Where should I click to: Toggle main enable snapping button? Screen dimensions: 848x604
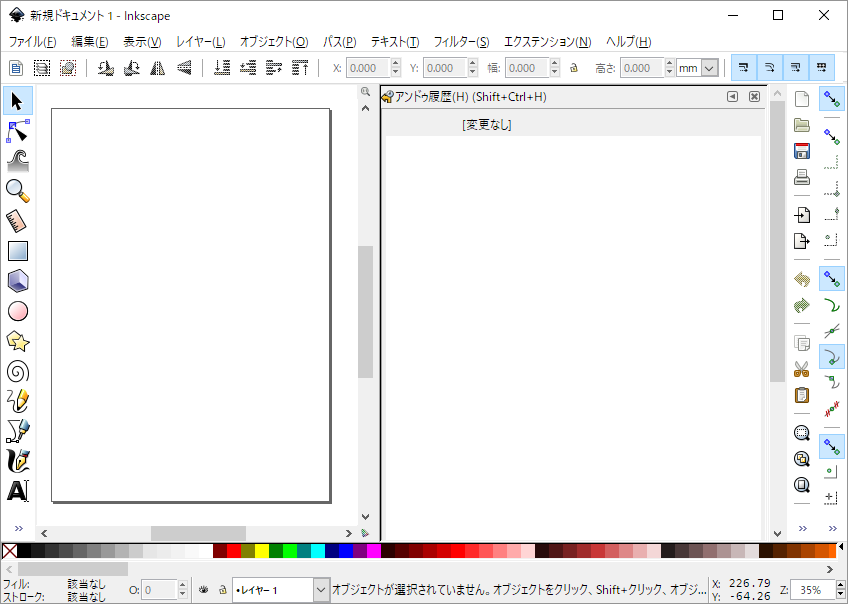point(832,99)
